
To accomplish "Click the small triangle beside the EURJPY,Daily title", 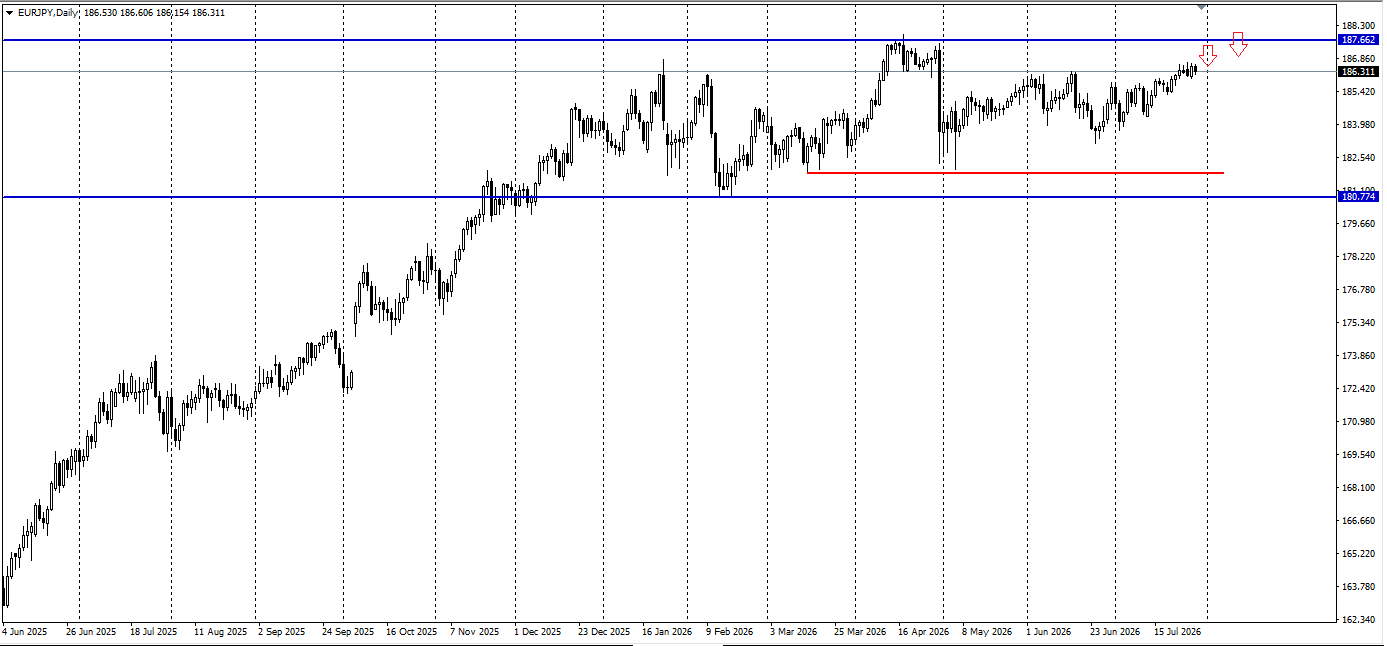I will click(x=9, y=12).
